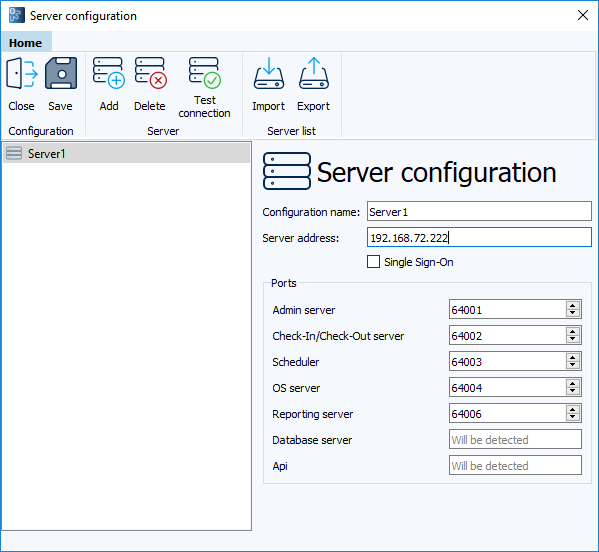Close the Server configuration window
The height and width of the screenshot is (552, 599).
pyautogui.click(x=583, y=15)
